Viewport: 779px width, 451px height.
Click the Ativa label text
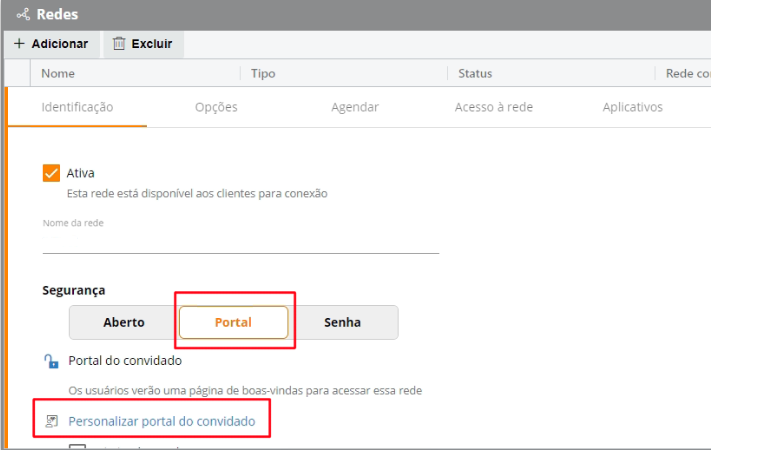pyautogui.click(x=80, y=173)
